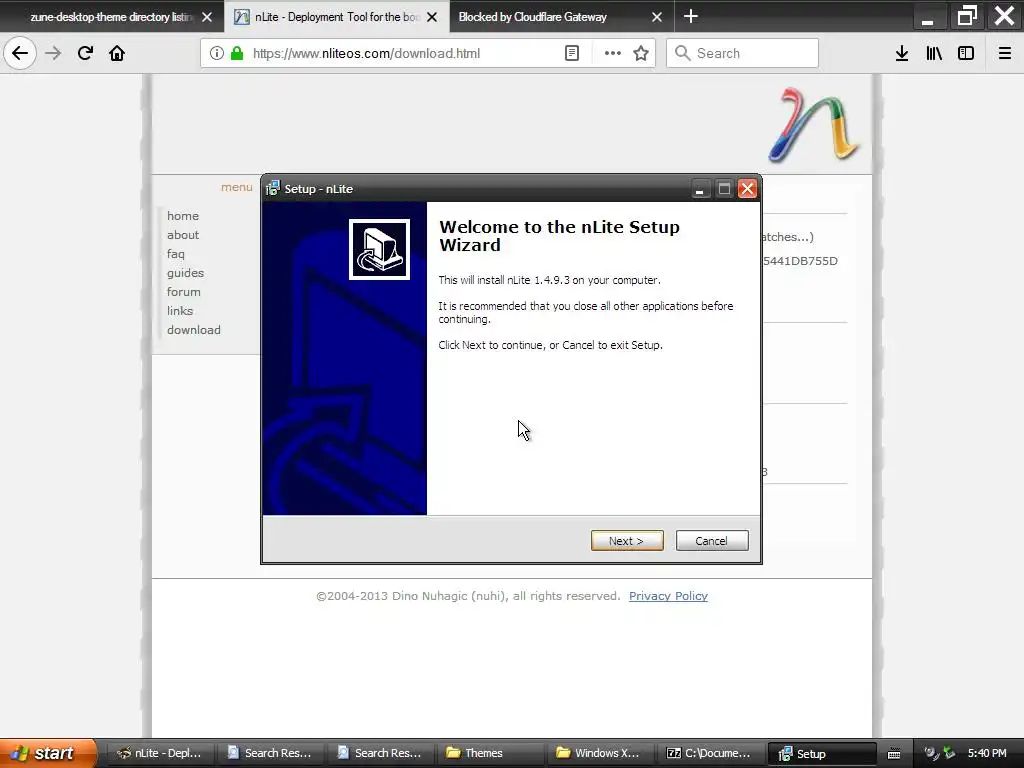Click the 5:40 PM system clock
This screenshot has height=768, width=1024.
coord(987,753)
